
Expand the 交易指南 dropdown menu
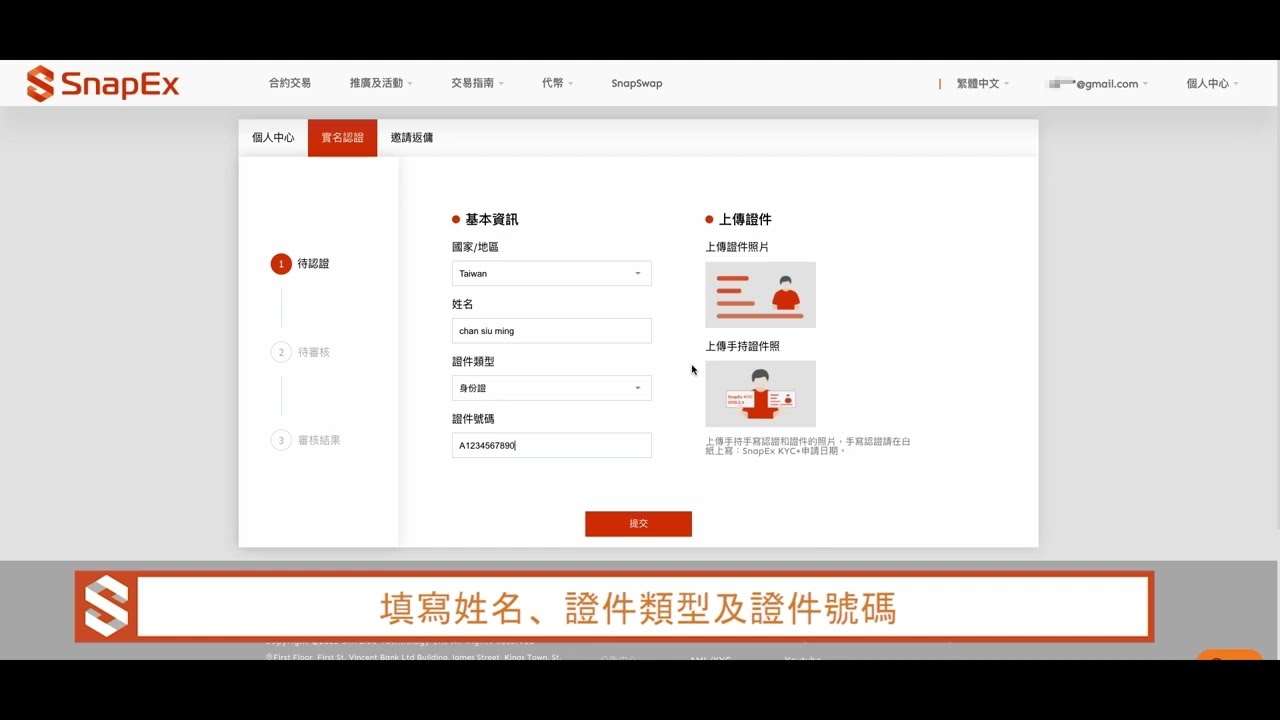pyautogui.click(x=477, y=83)
